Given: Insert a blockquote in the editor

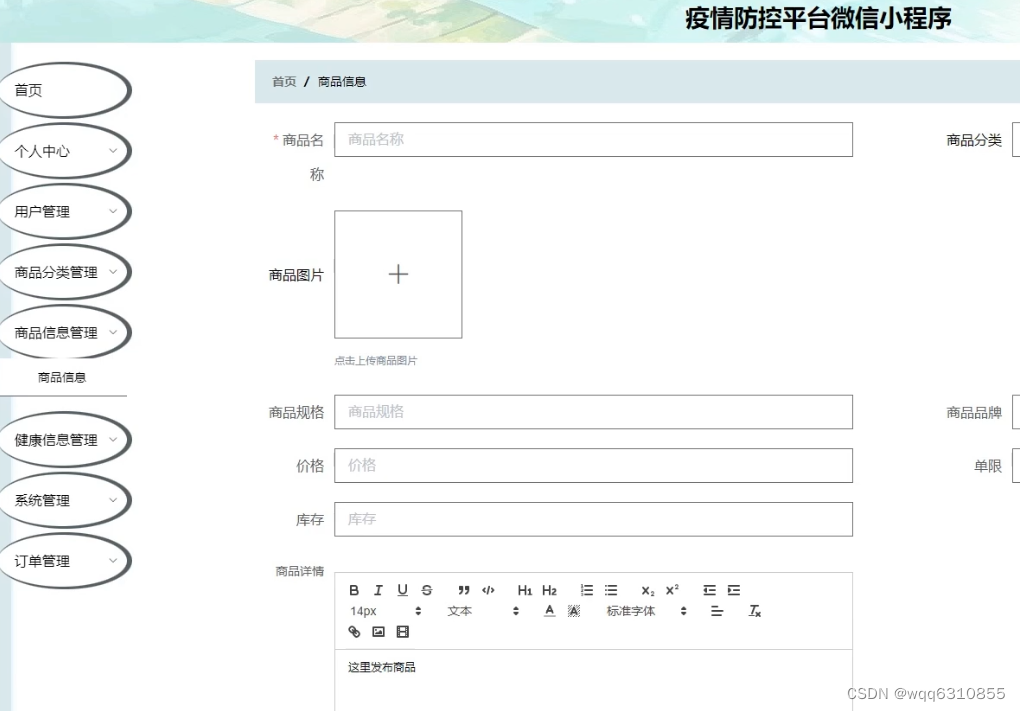Looking at the screenshot, I should tap(464, 590).
